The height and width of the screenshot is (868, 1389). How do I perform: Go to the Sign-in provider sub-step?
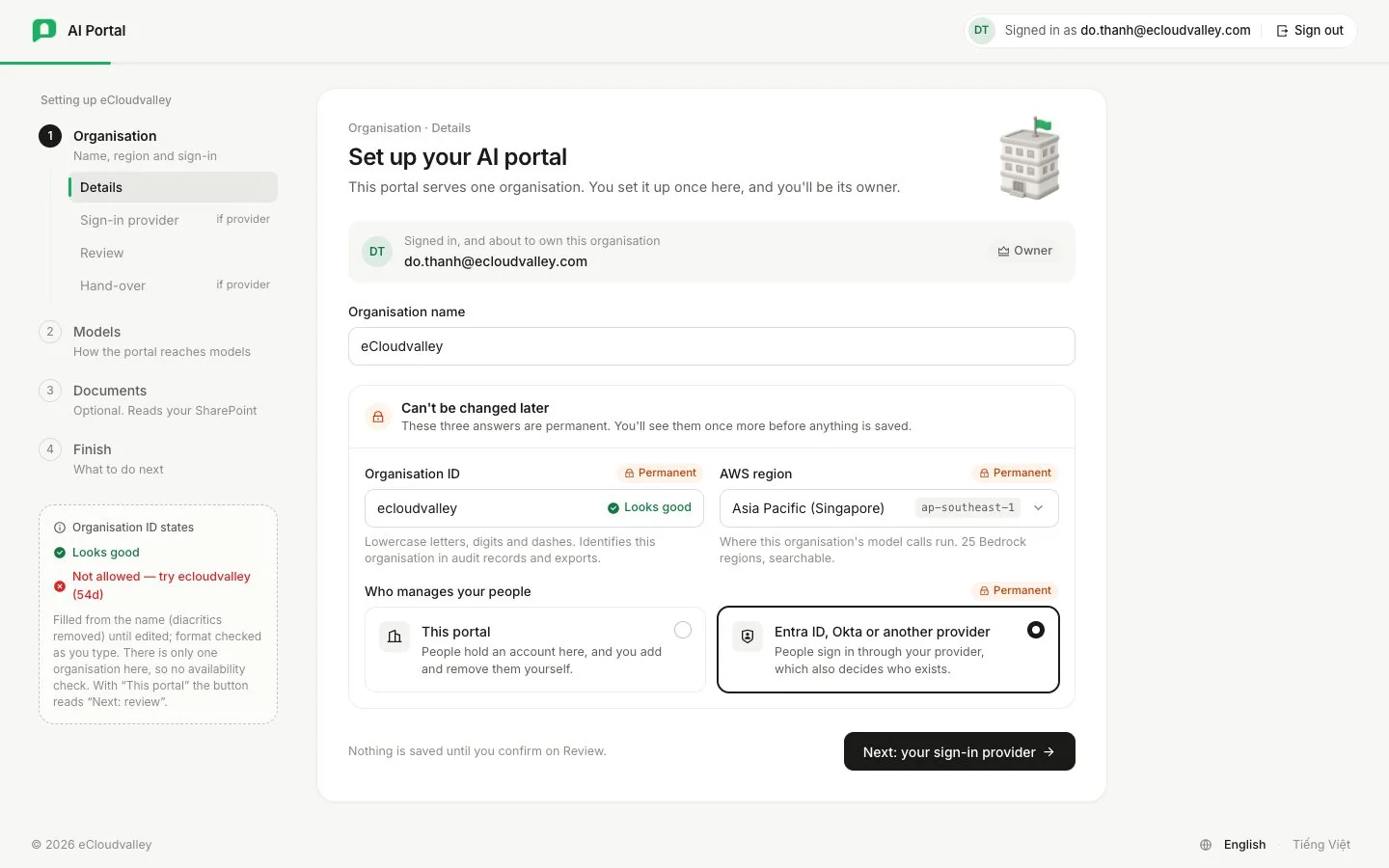coord(173,220)
